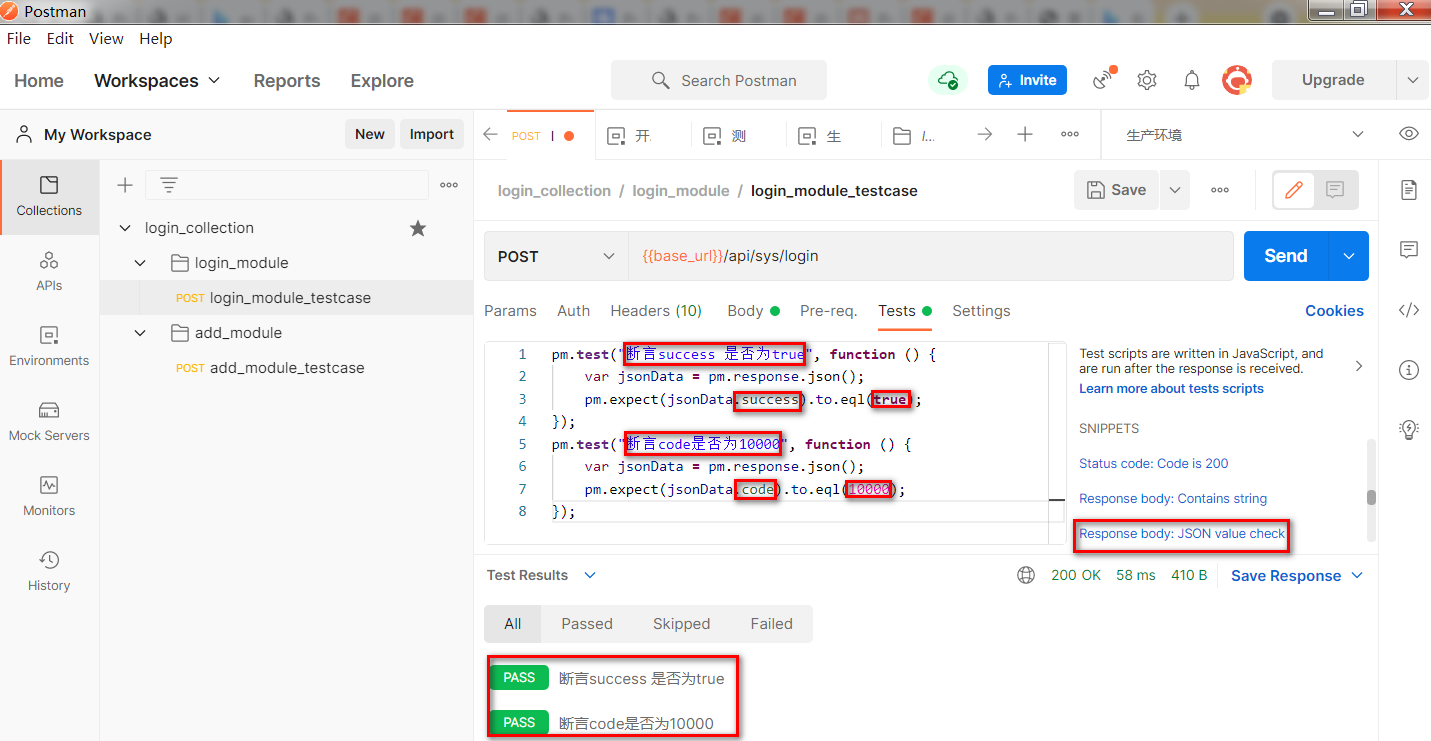
Task: Switch to the Headers tab
Action: (656, 311)
